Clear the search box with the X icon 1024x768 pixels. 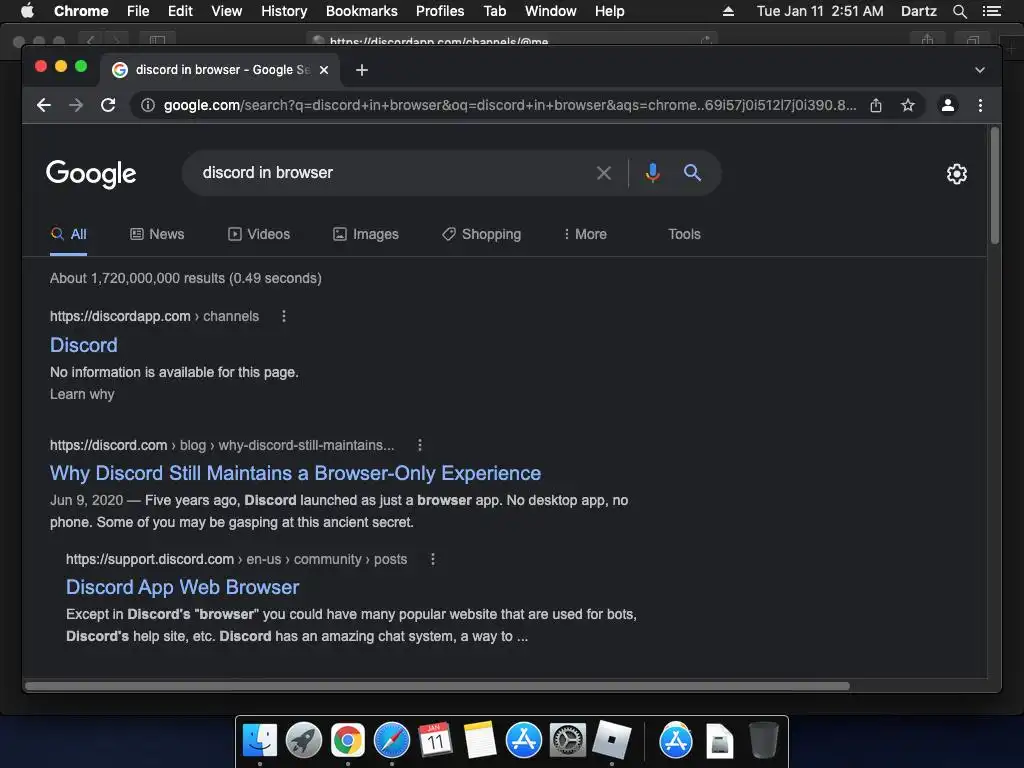click(x=604, y=173)
